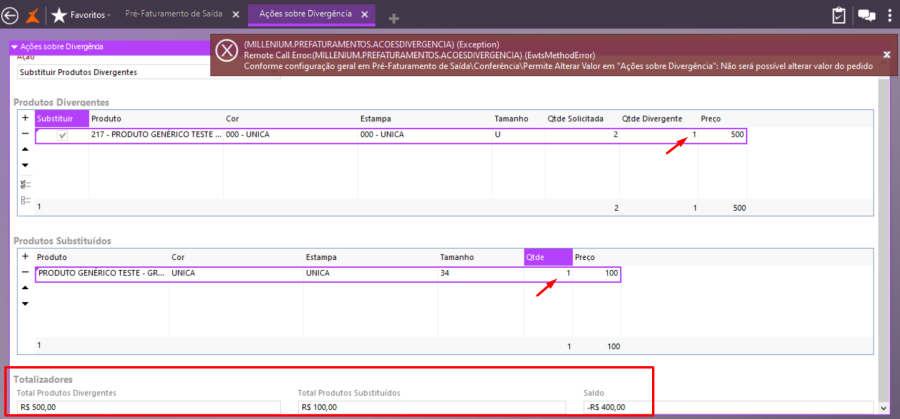900x419 pixels.
Task: Add a new tab with plus icon
Action: point(394,19)
